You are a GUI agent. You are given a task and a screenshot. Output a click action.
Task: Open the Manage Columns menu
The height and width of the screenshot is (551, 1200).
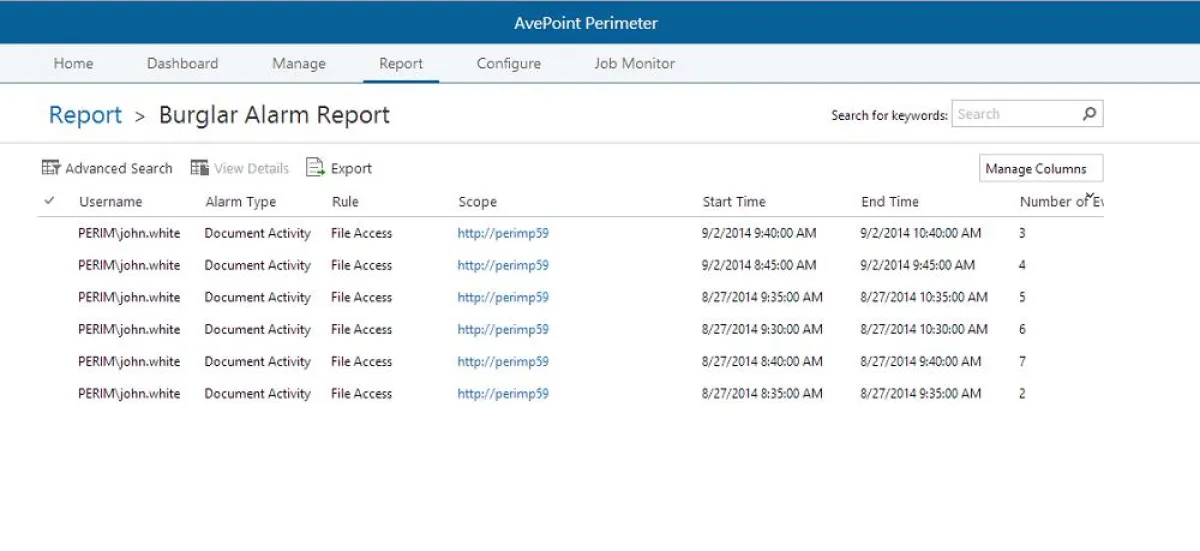pos(1040,169)
